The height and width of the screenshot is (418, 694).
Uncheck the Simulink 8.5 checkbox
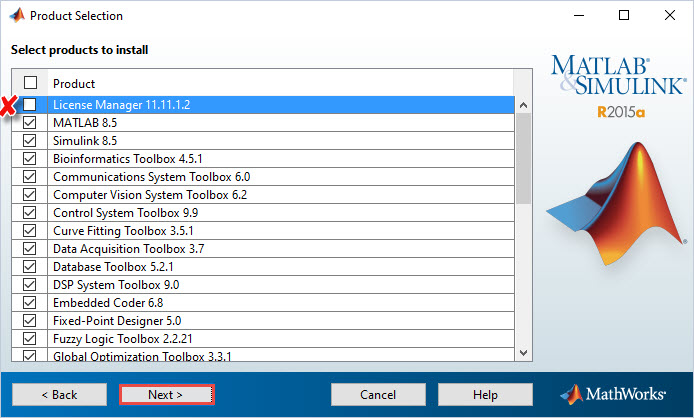pyautogui.click(x=30, y=141)
